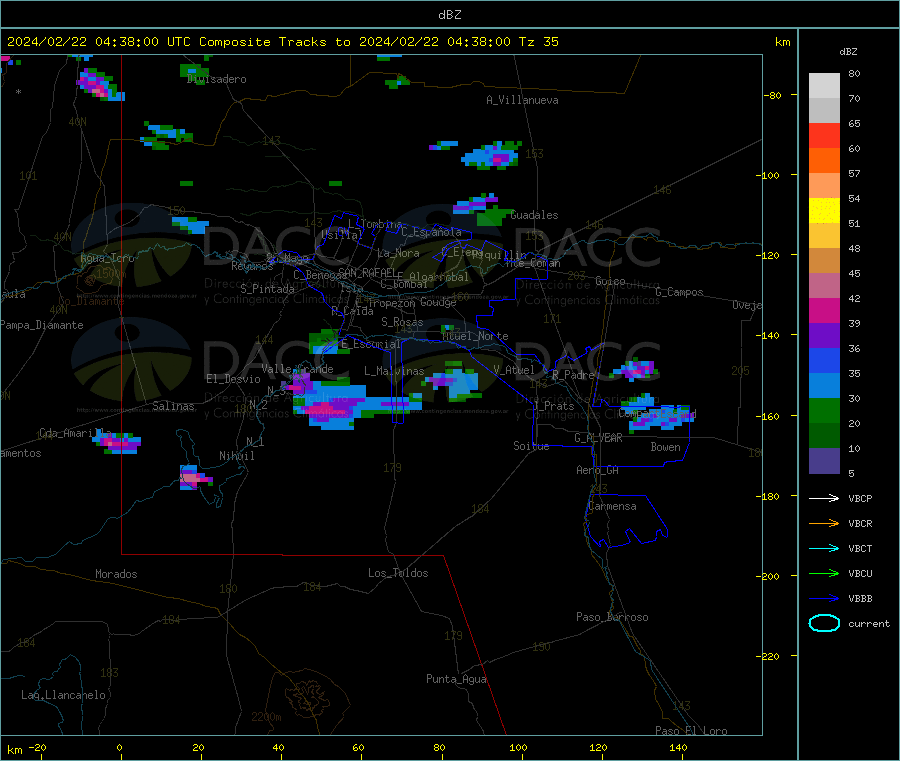Click the storm cell west of Nihuil

coord(194,477)
